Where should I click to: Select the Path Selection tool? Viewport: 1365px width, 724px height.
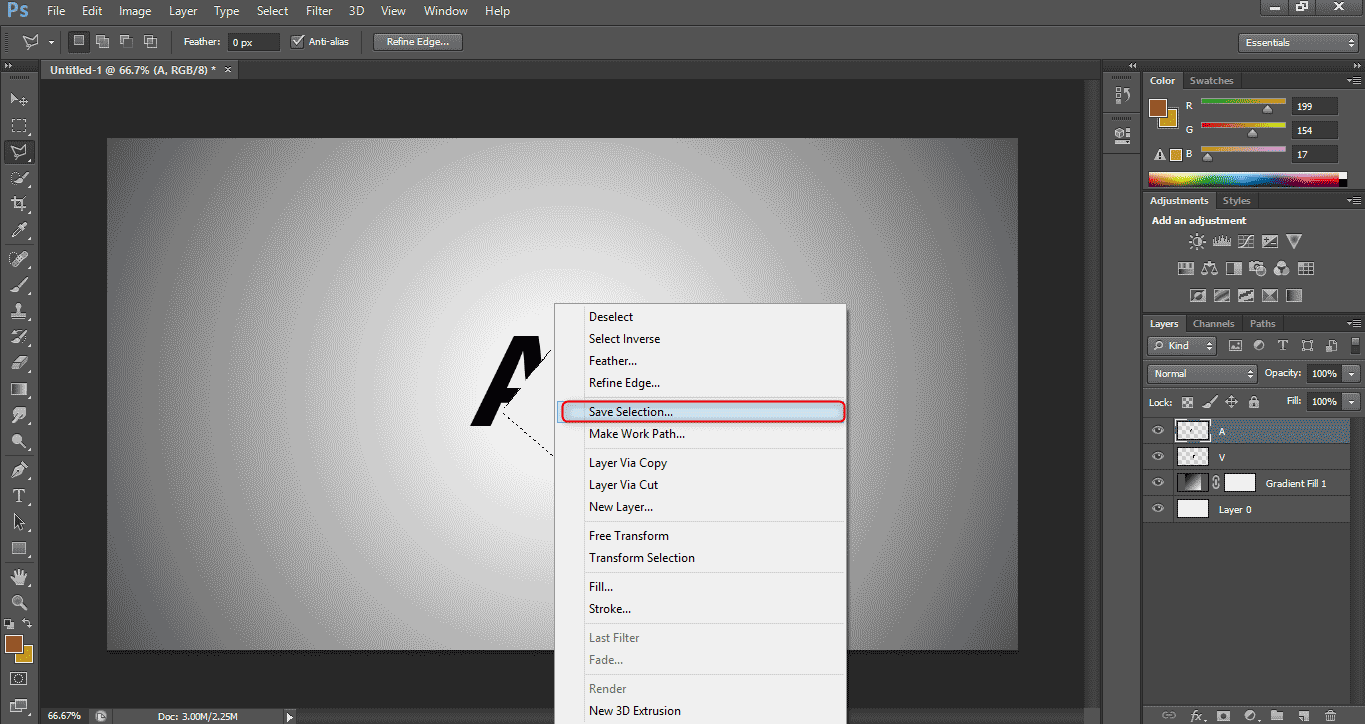pyautogui.click(x=19, y=522)
